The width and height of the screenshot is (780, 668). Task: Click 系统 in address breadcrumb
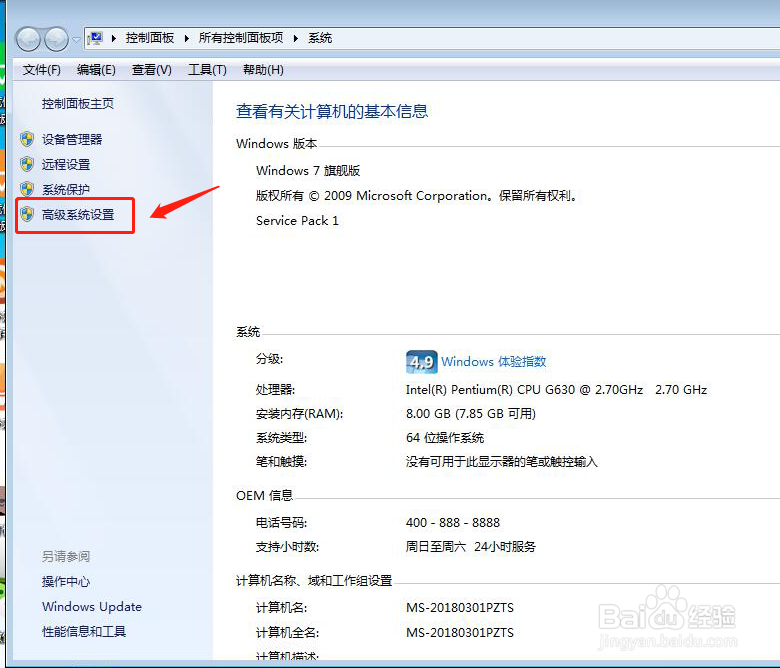[320, 38]
